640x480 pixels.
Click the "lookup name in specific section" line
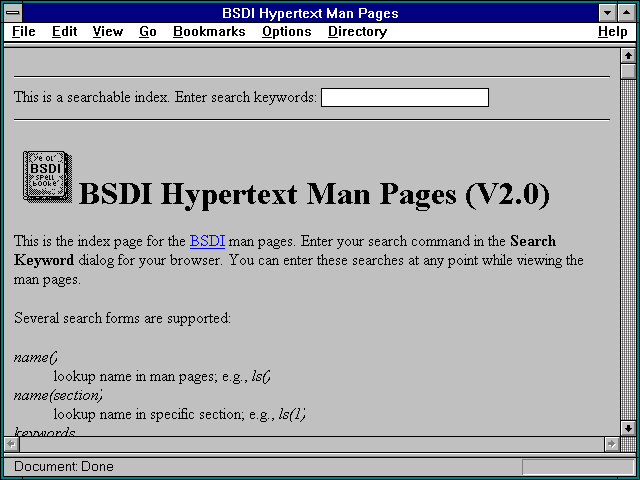pyautogui.click(x=180, y=415)
